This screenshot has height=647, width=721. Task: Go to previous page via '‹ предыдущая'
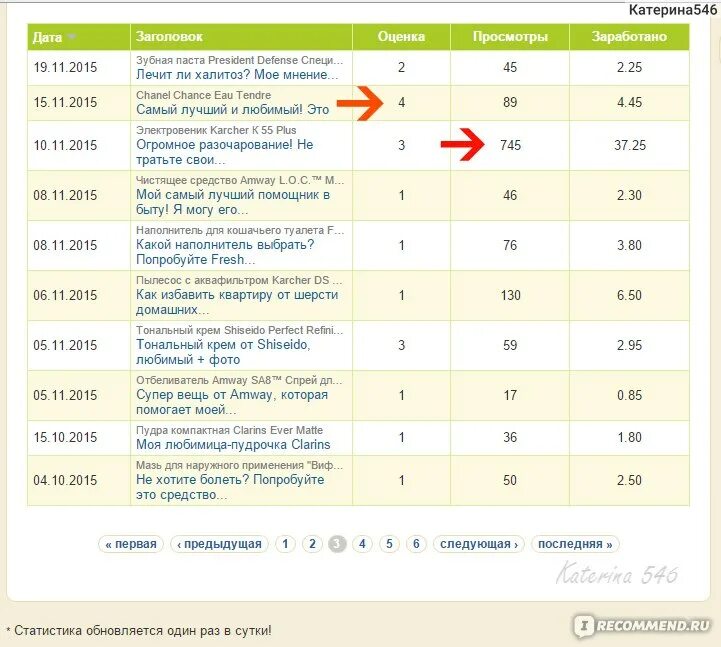(219, 544)
